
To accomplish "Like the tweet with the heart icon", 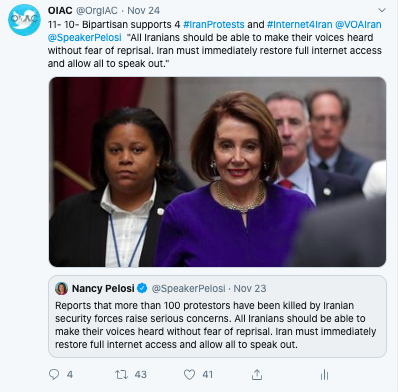I will click(x=189, y=375).
